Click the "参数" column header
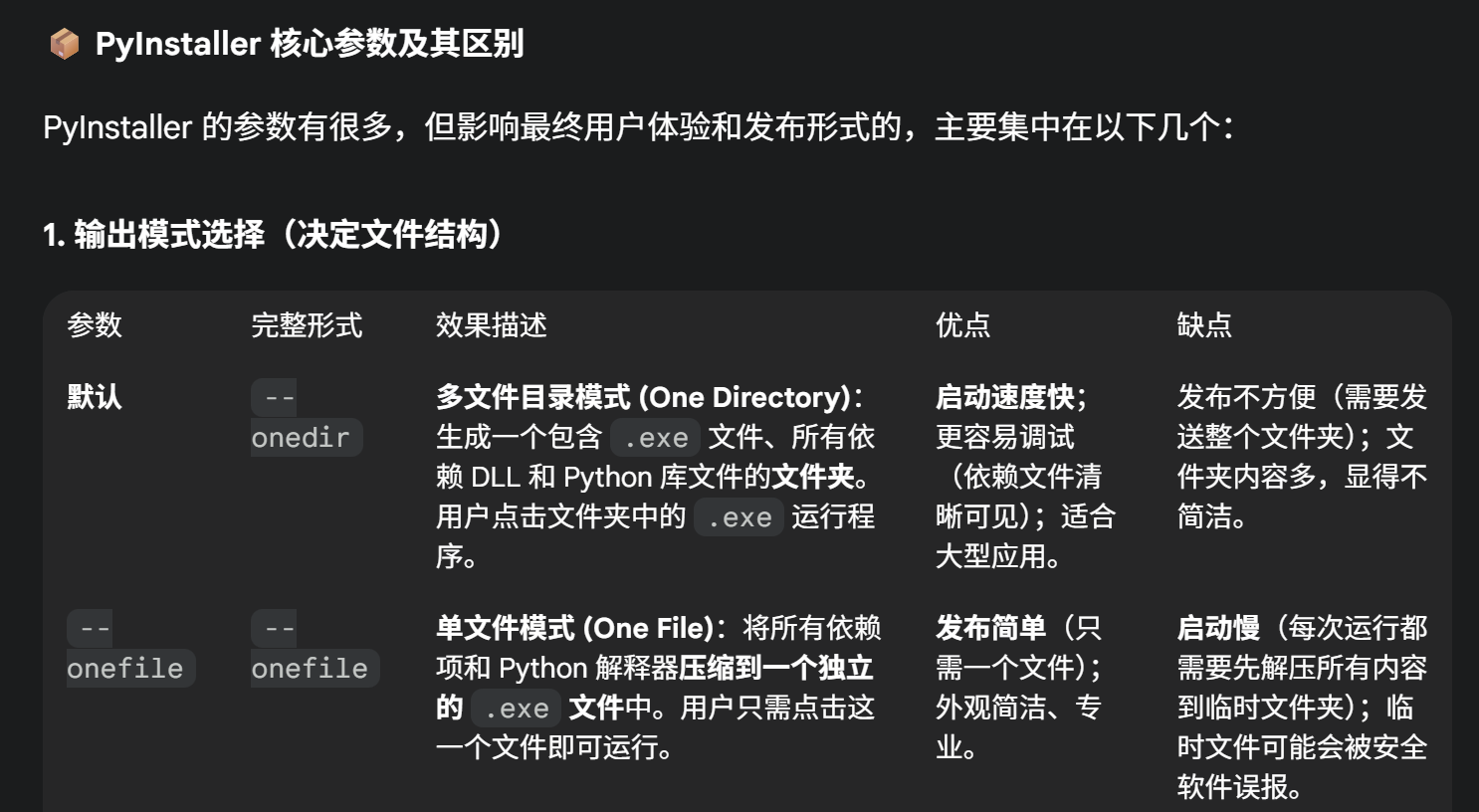The width and height of the screenshot is (1479, 812). click(x=95, y=325)
